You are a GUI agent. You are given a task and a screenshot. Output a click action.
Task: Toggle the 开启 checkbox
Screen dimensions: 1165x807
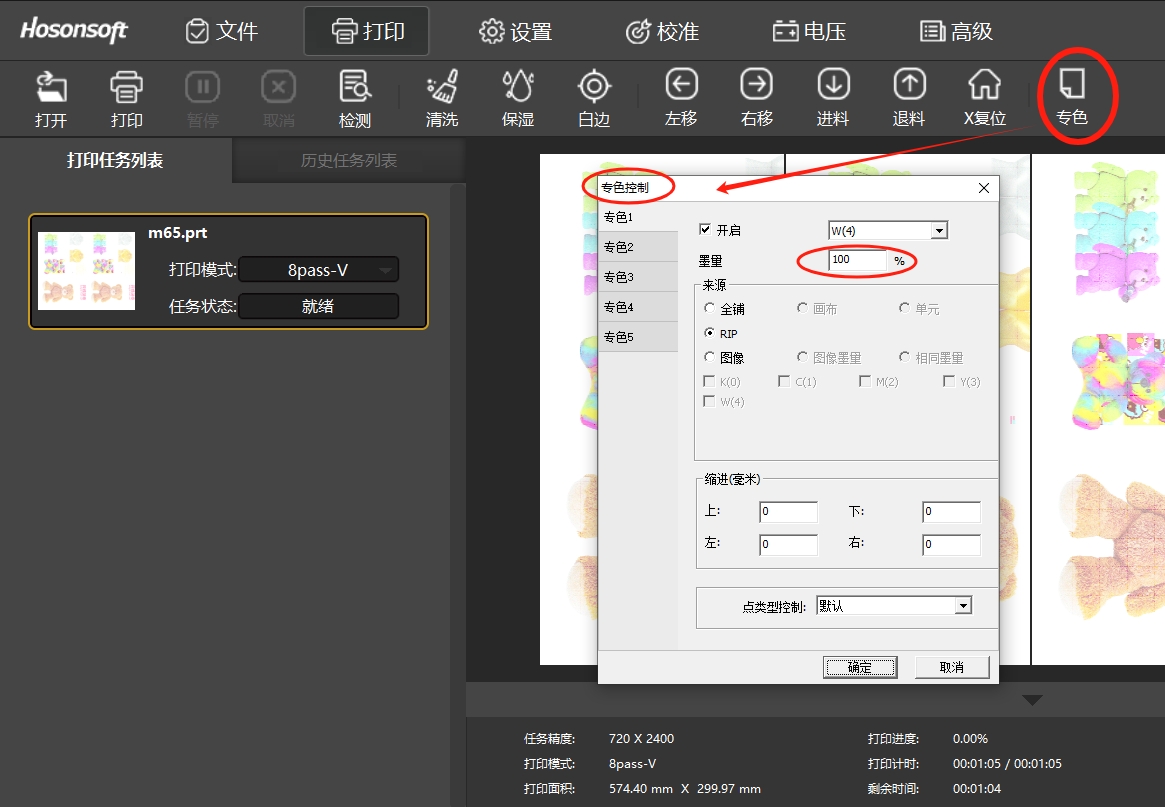(705, 230)
